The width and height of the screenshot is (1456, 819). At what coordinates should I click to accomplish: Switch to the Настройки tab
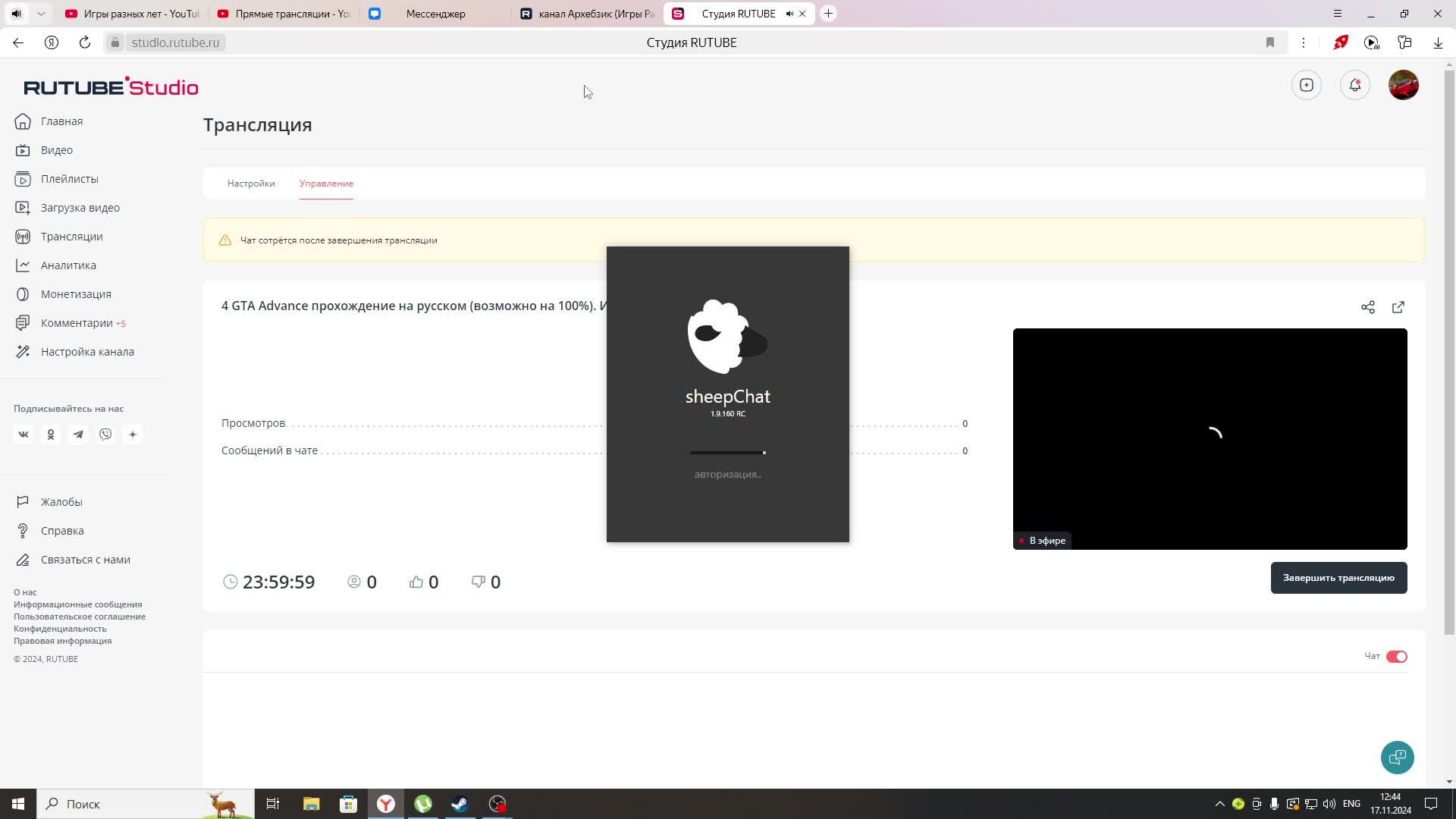[251, 184]
